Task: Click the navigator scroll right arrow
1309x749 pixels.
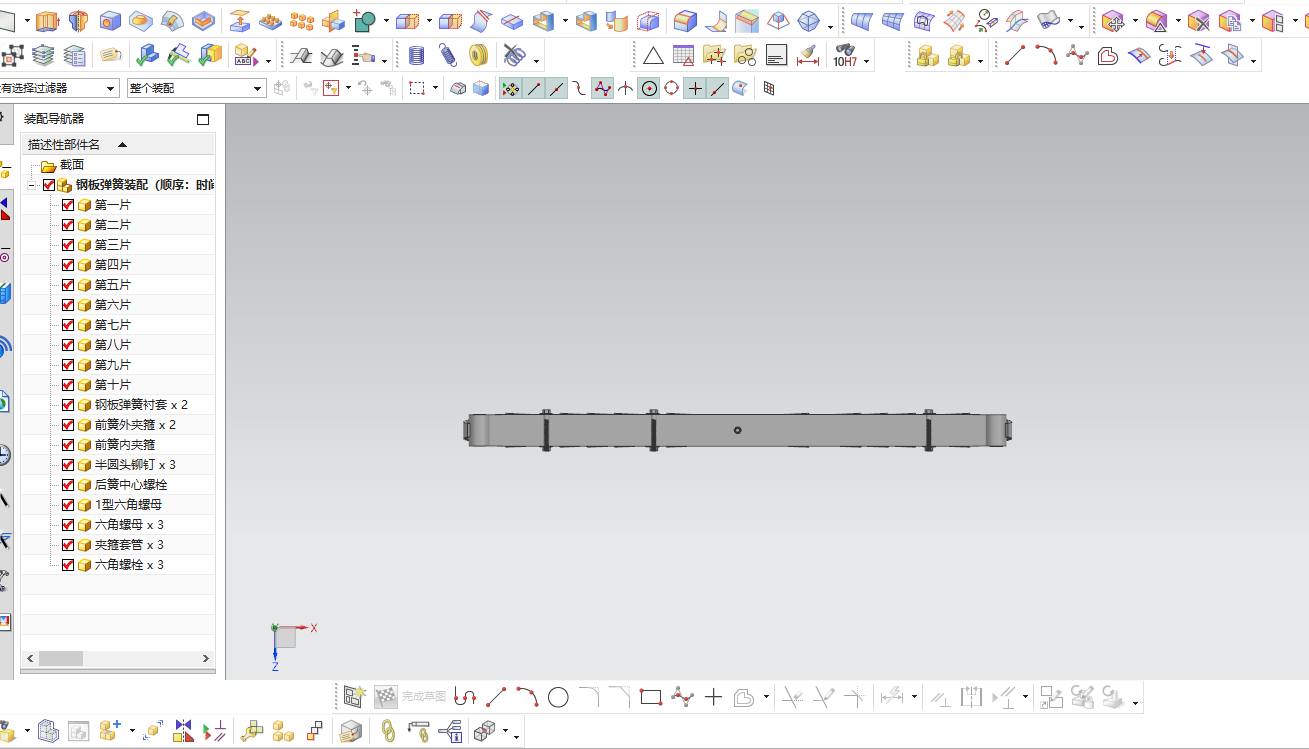Action: 206,658
